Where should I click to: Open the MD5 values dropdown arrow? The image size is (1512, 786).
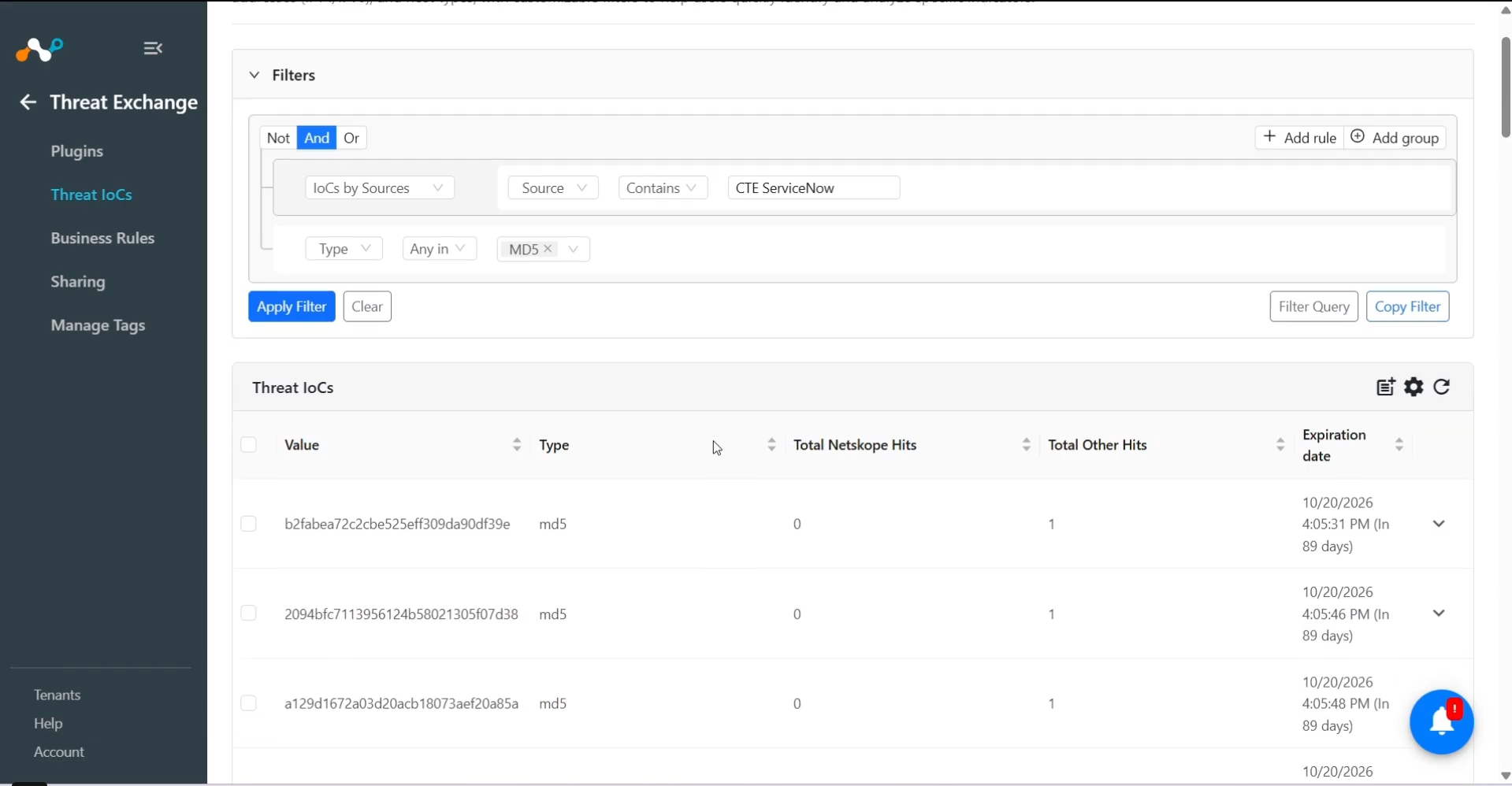574,250
